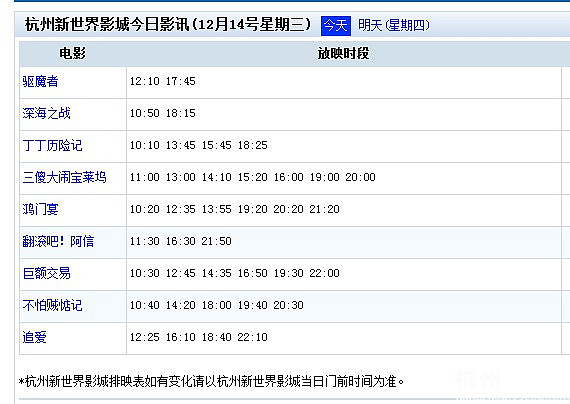
Task: Click the 10:40 showtime for 不怕贼惦记
Action: (x=145, y=305)
